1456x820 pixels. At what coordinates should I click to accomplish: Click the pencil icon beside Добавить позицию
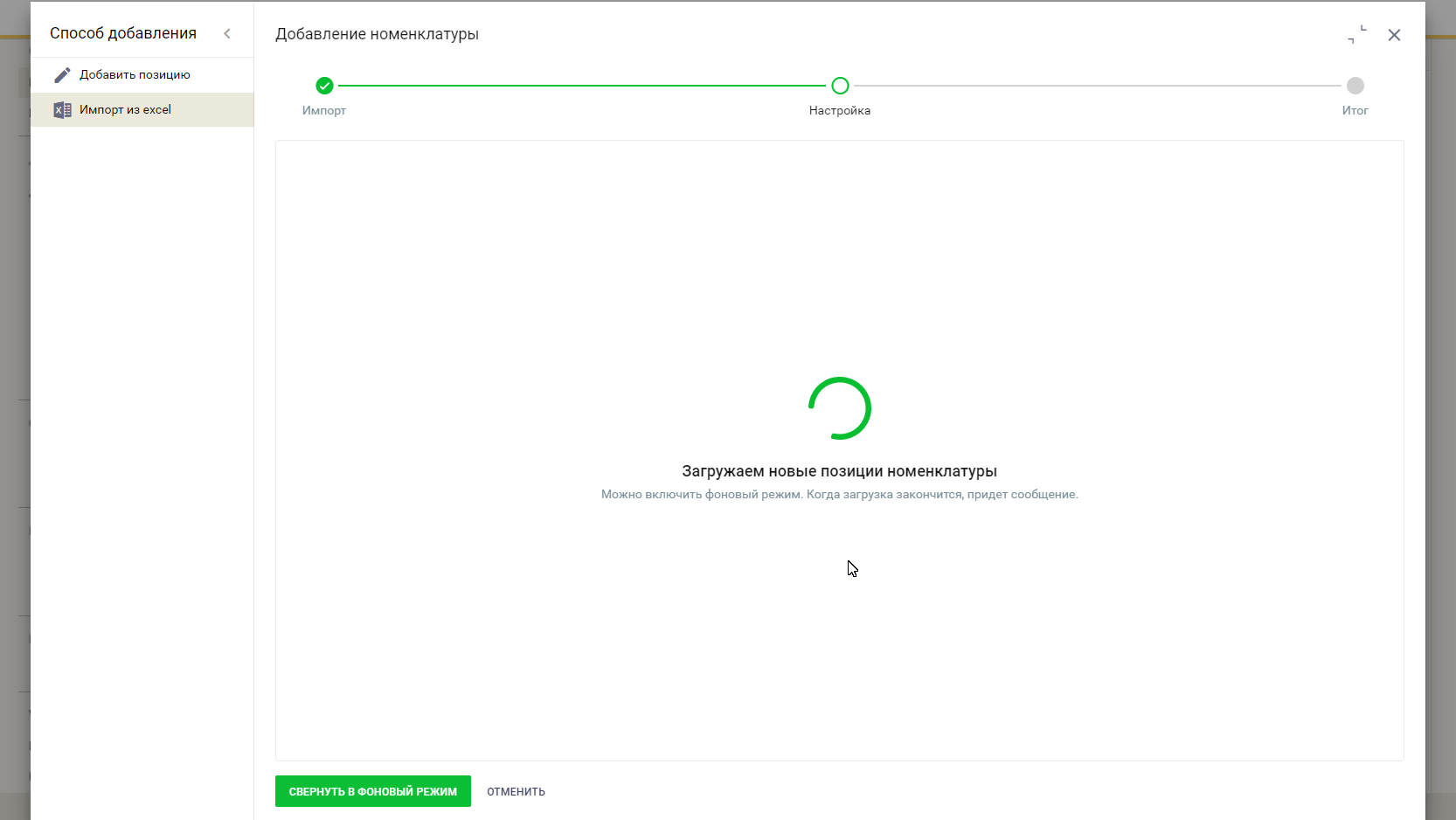62,75
